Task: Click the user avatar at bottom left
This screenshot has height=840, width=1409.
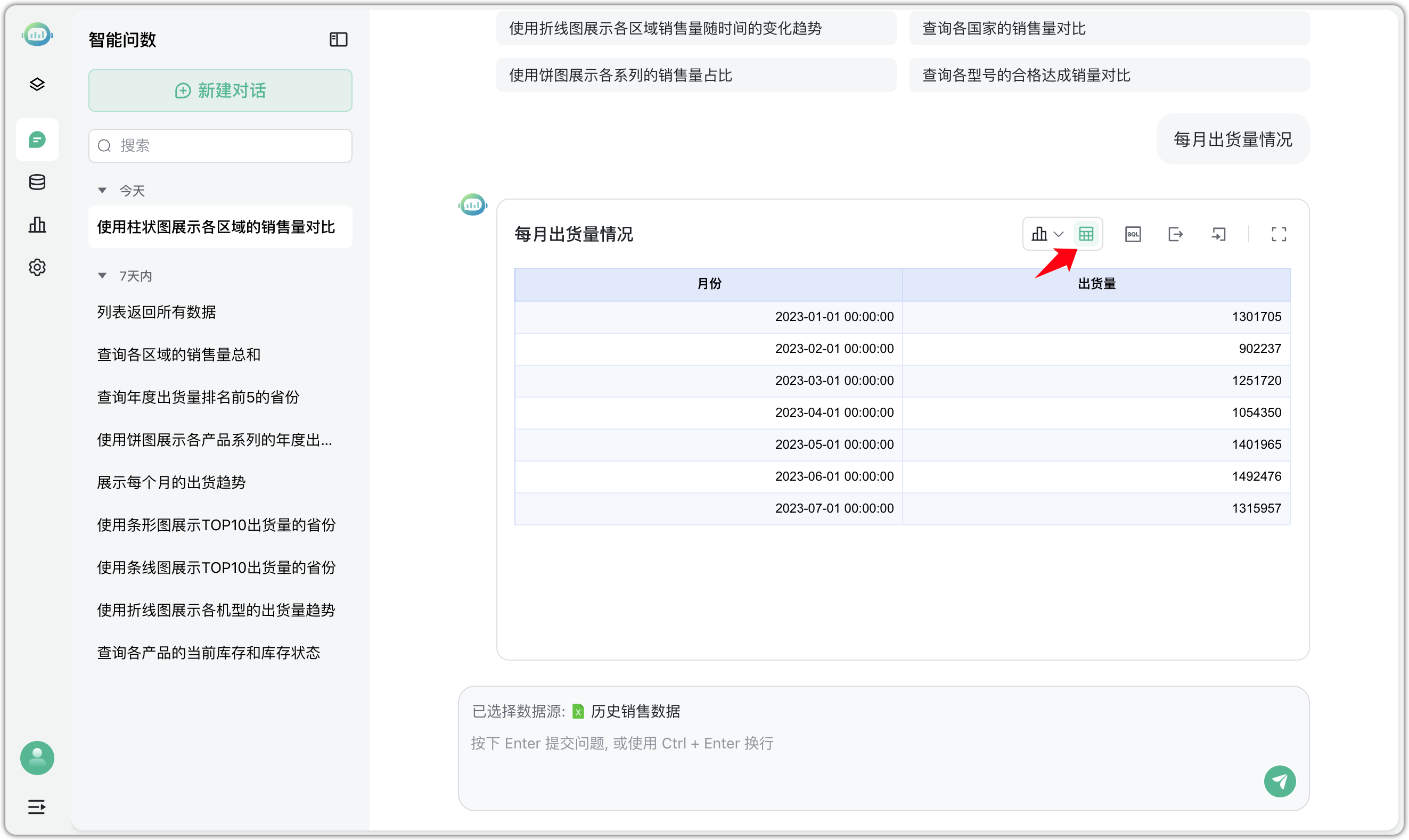Action: pos(37,758)
